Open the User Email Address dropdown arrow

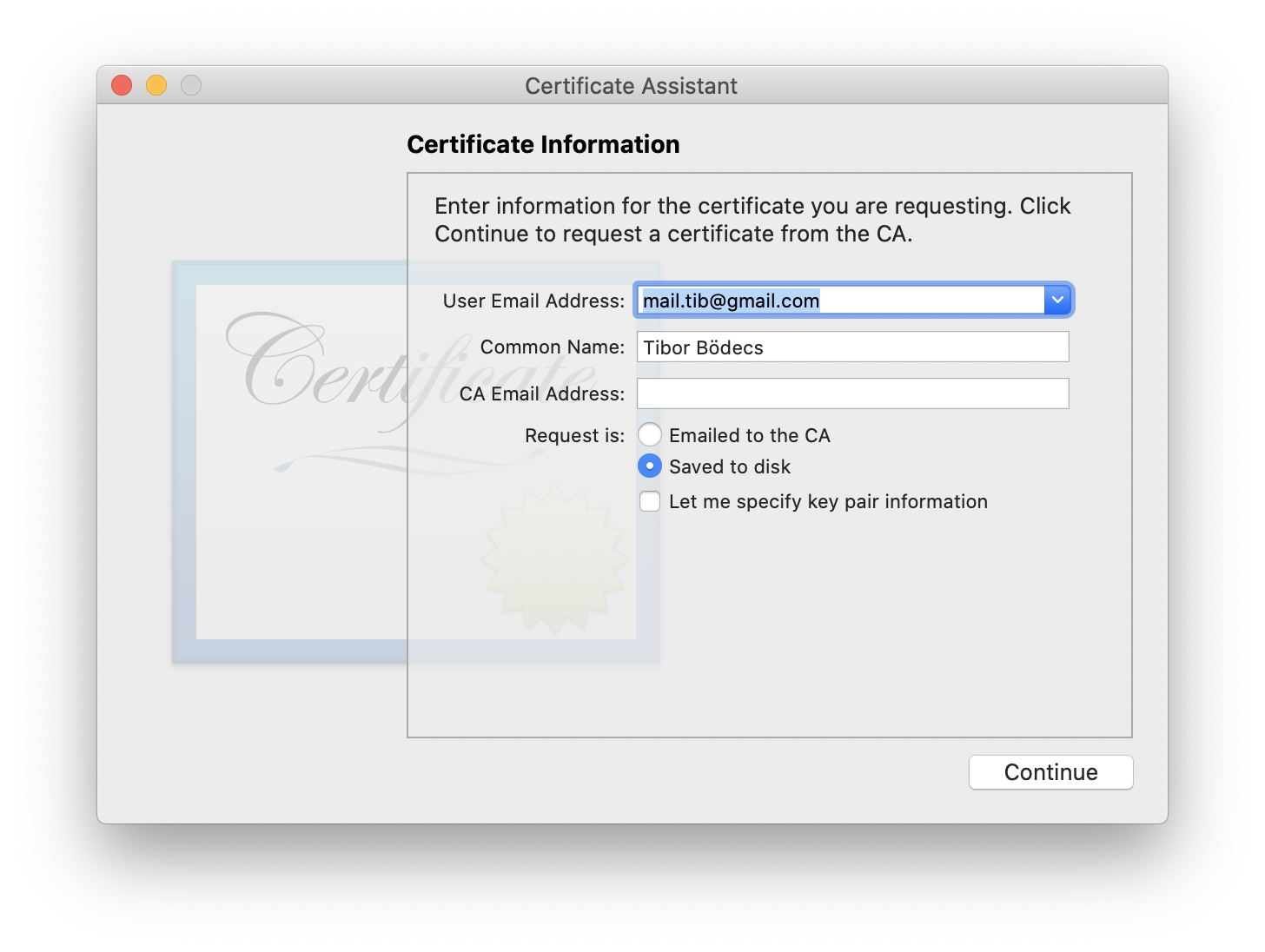click(1057, 300)
